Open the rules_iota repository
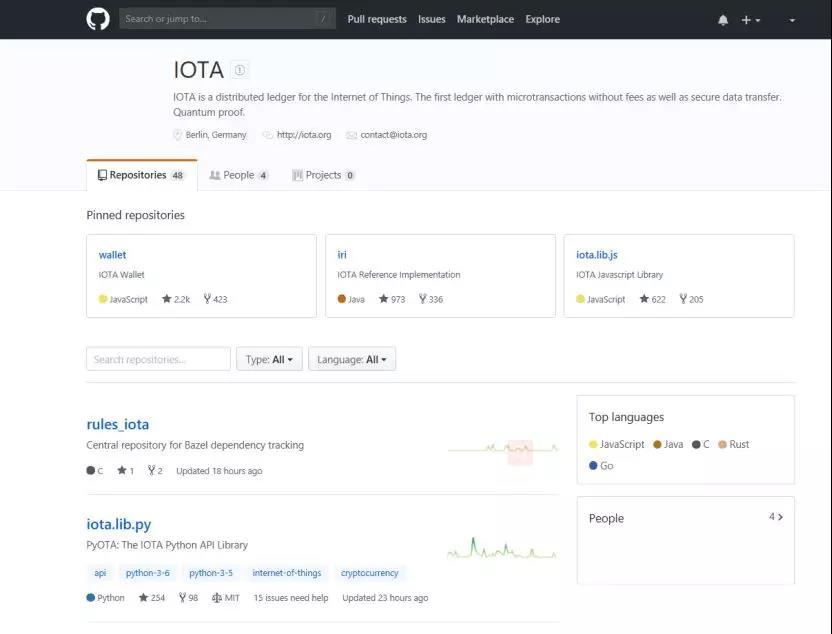Screen dimensions: 832x634 (118, 424)
